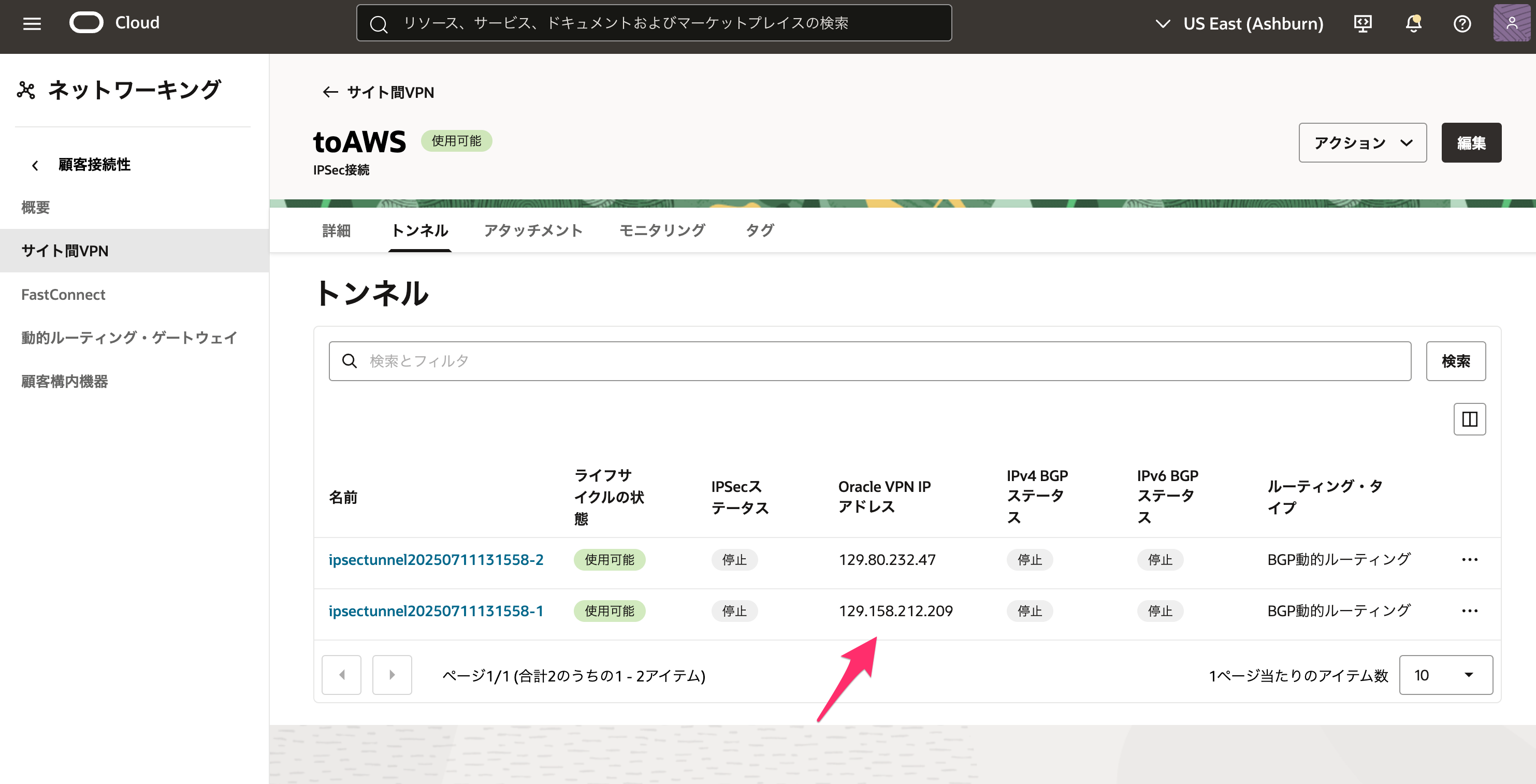Open the hamburger navigation menu

(32, 23)
